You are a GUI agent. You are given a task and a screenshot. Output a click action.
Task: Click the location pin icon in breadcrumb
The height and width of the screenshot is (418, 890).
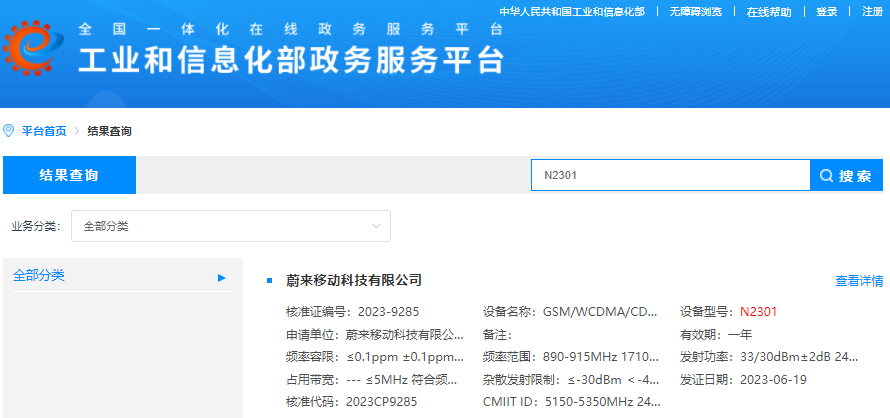pyautogui.click(x=9, y=131)
